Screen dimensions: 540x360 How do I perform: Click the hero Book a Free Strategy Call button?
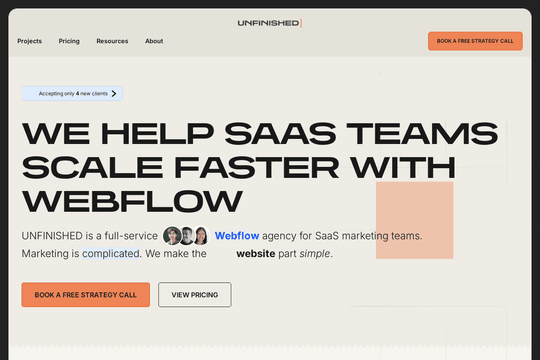click(86, 295)
